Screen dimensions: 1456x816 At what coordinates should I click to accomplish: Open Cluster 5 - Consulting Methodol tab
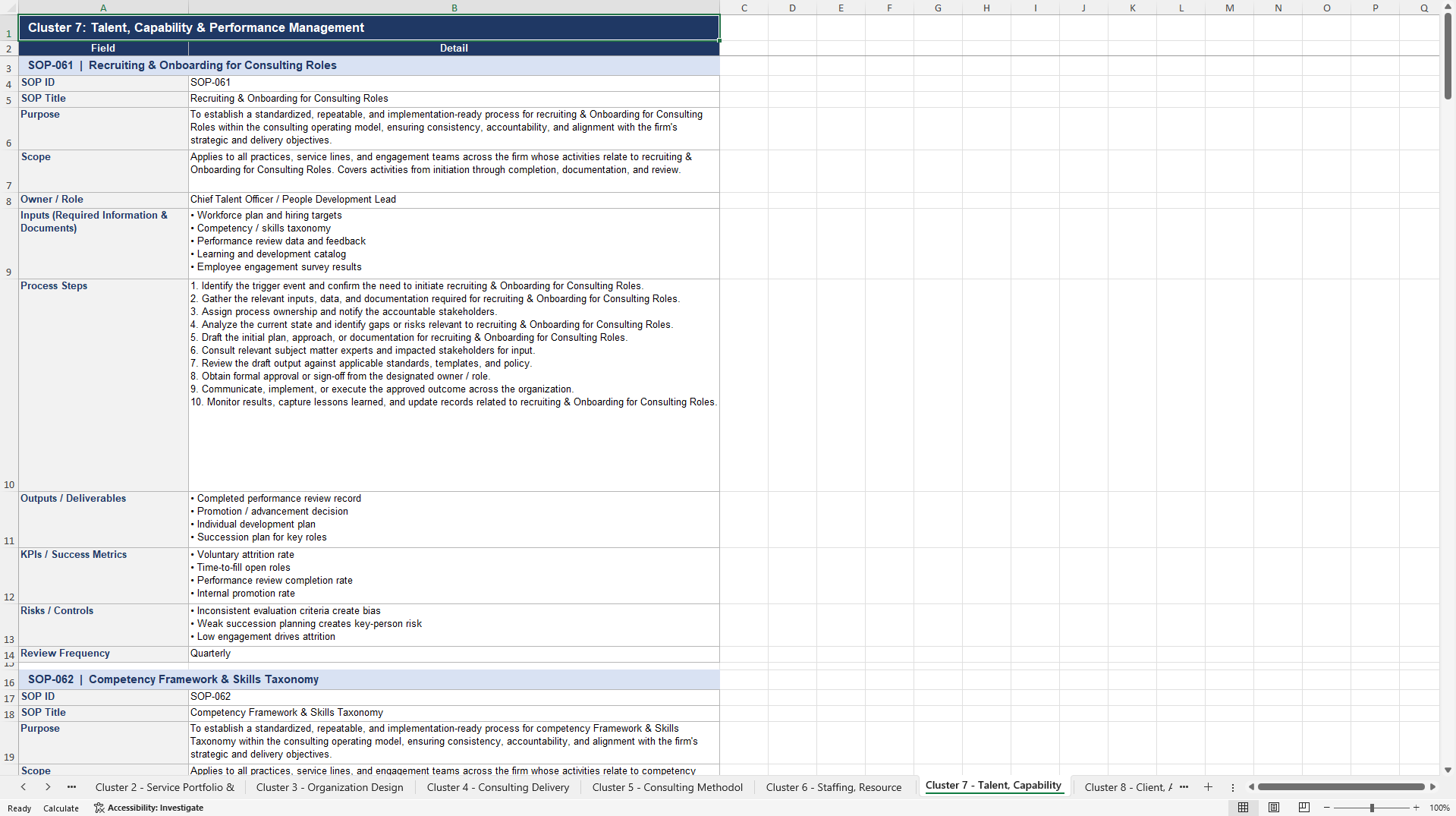[668, 787]
